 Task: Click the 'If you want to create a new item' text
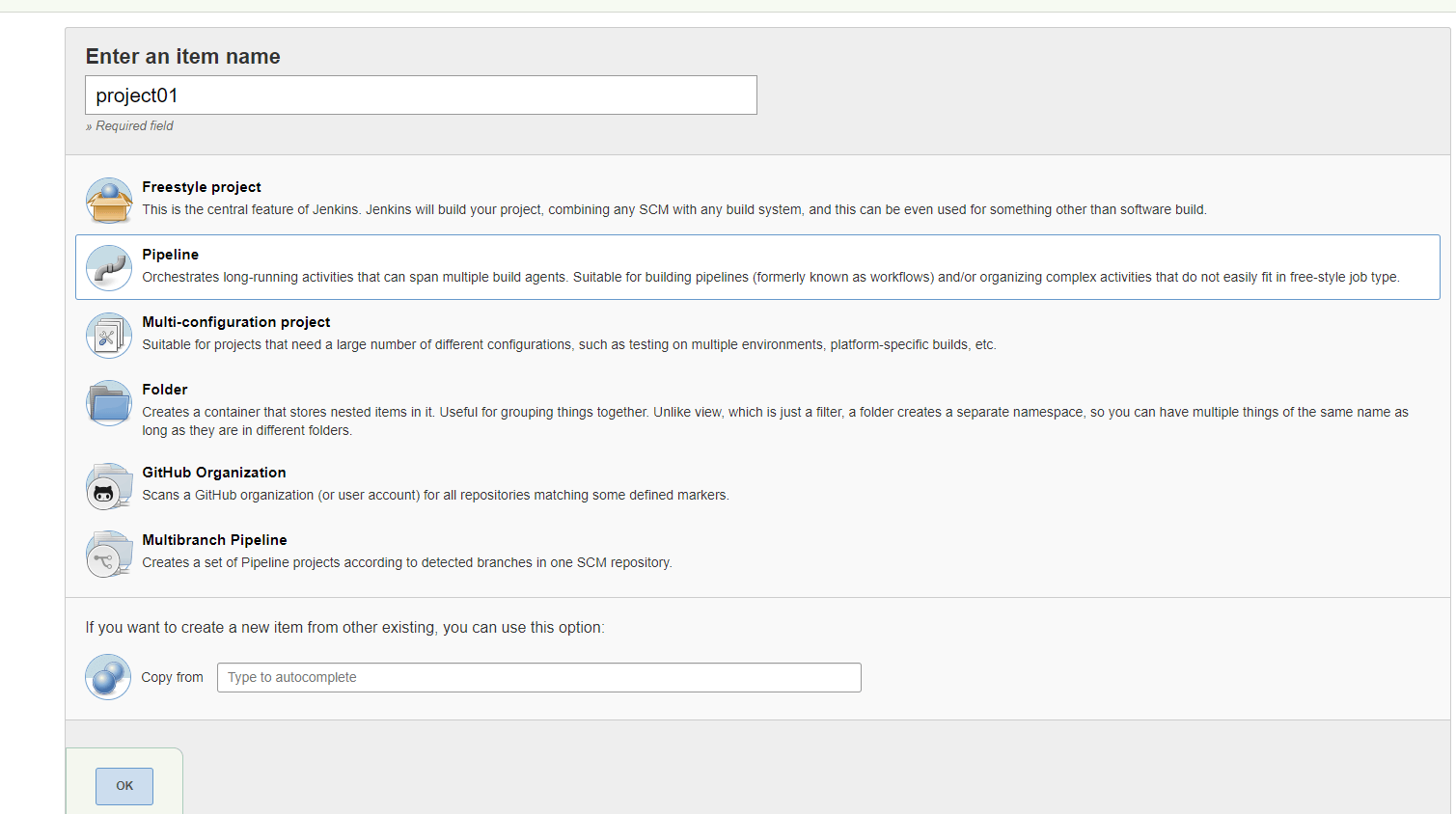(345, 628)
